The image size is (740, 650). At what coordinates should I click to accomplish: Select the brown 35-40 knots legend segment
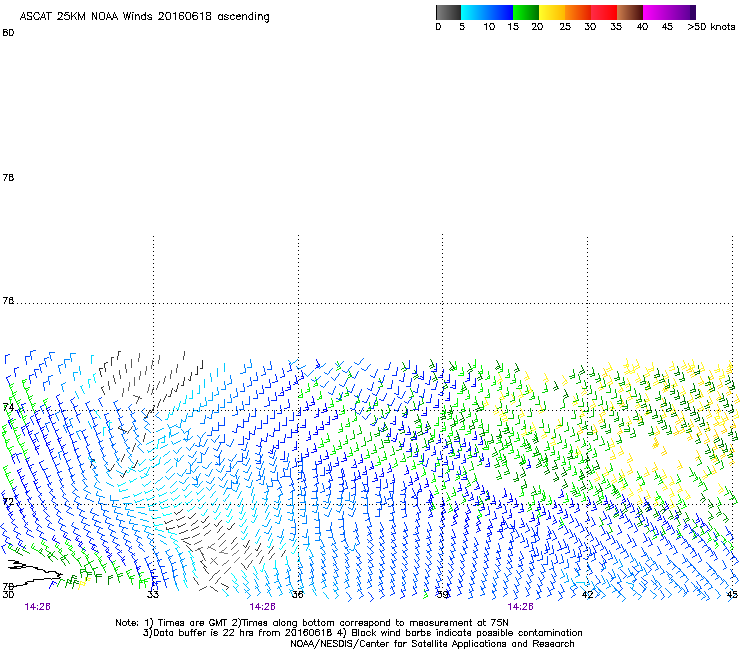630,12
